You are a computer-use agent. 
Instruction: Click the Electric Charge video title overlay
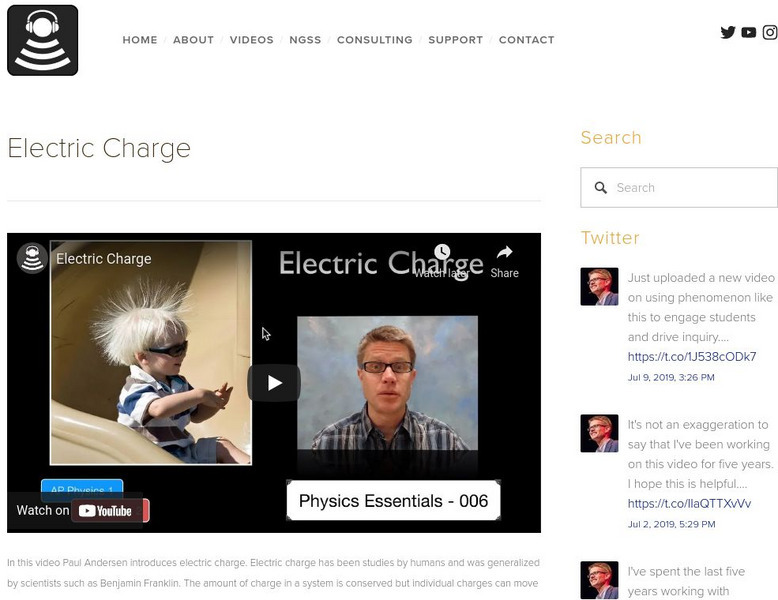[104, 259]
